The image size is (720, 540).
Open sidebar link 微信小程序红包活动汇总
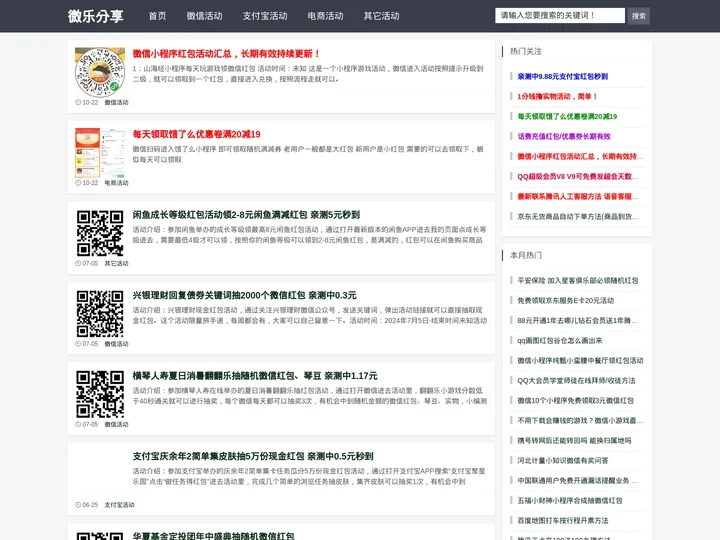(580, 156)
